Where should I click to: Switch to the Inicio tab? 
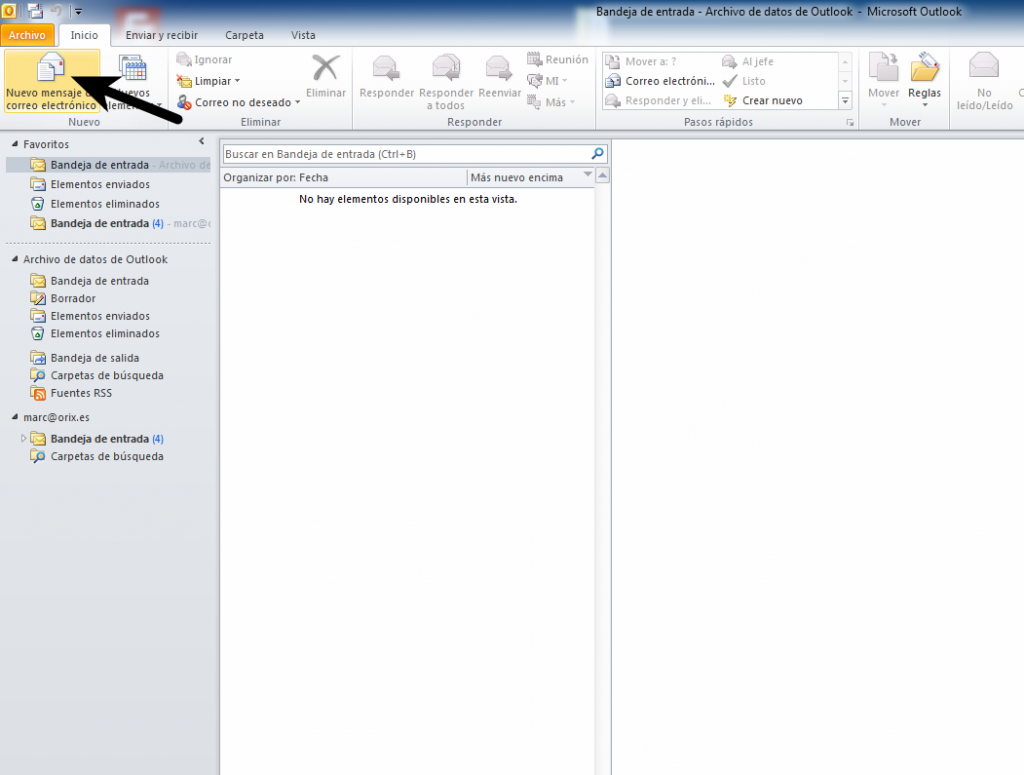(x=84, y=35)
